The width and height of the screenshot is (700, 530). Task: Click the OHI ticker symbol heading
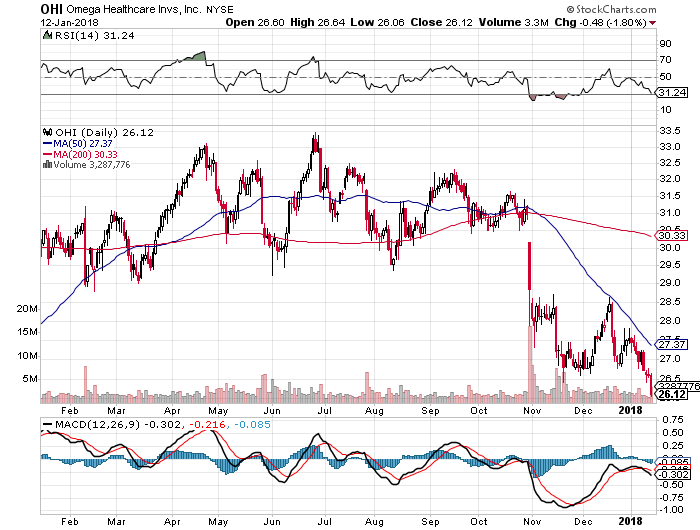(51, 9)
